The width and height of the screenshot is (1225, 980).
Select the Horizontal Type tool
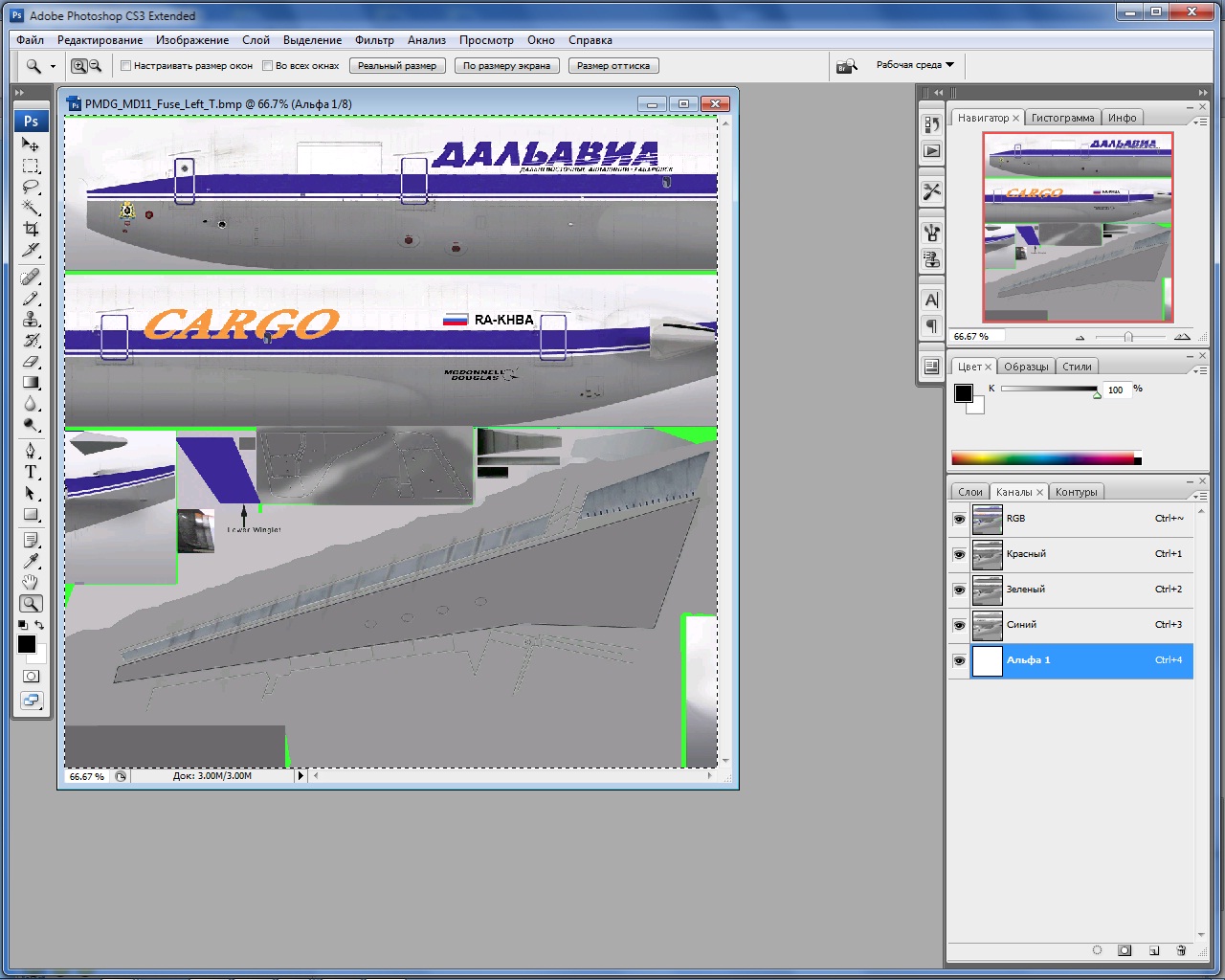[x=31, y=472]
